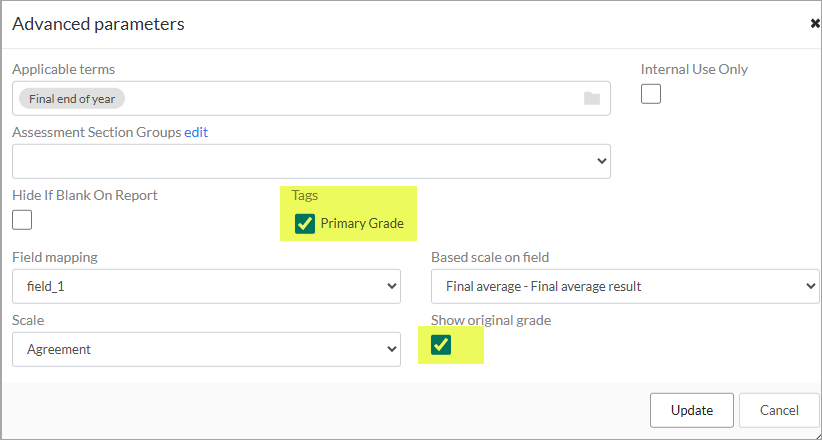This screenshot has height=440, width=822.
Task: Click the 'Hide If Blank On Report' label
Action: pos(85,195)
